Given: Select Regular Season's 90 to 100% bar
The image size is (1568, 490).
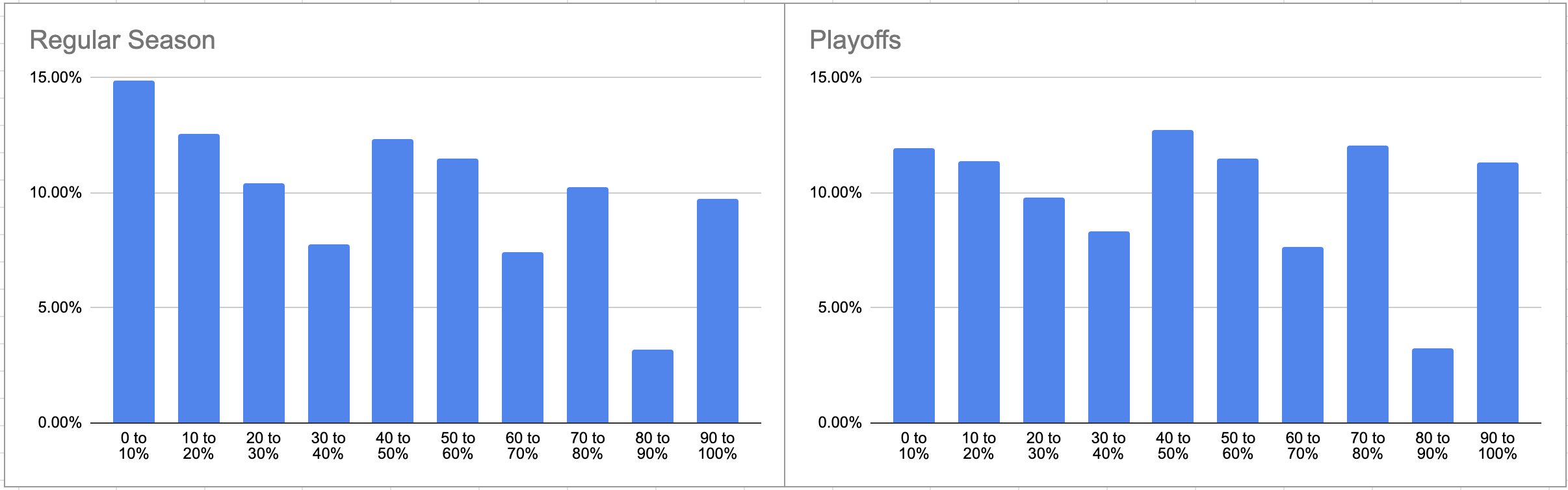Looking at the screenshot, I should (x=717, y=311).
